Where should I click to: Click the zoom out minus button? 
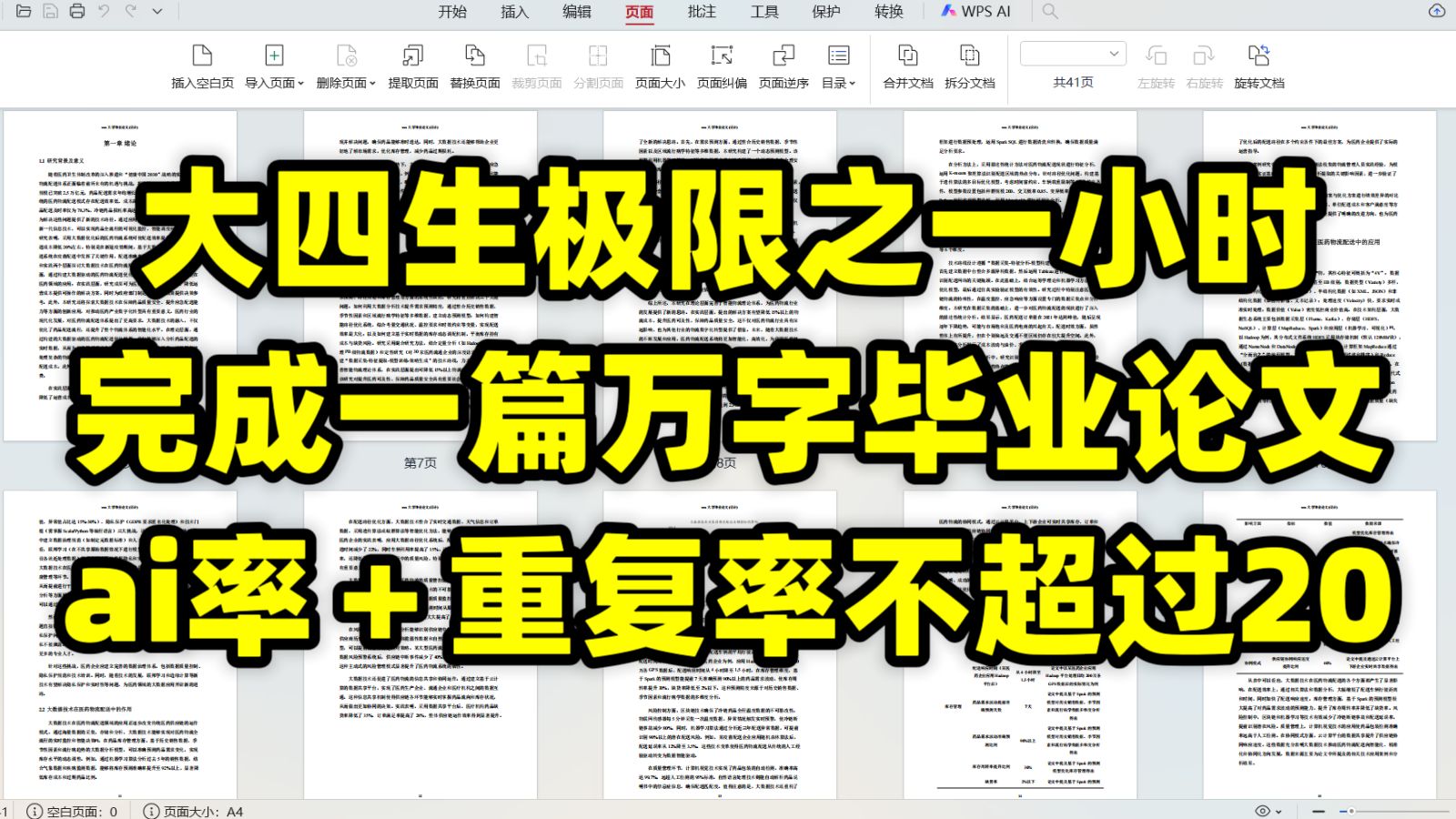pyautogui.click(x=1319, y=811)
